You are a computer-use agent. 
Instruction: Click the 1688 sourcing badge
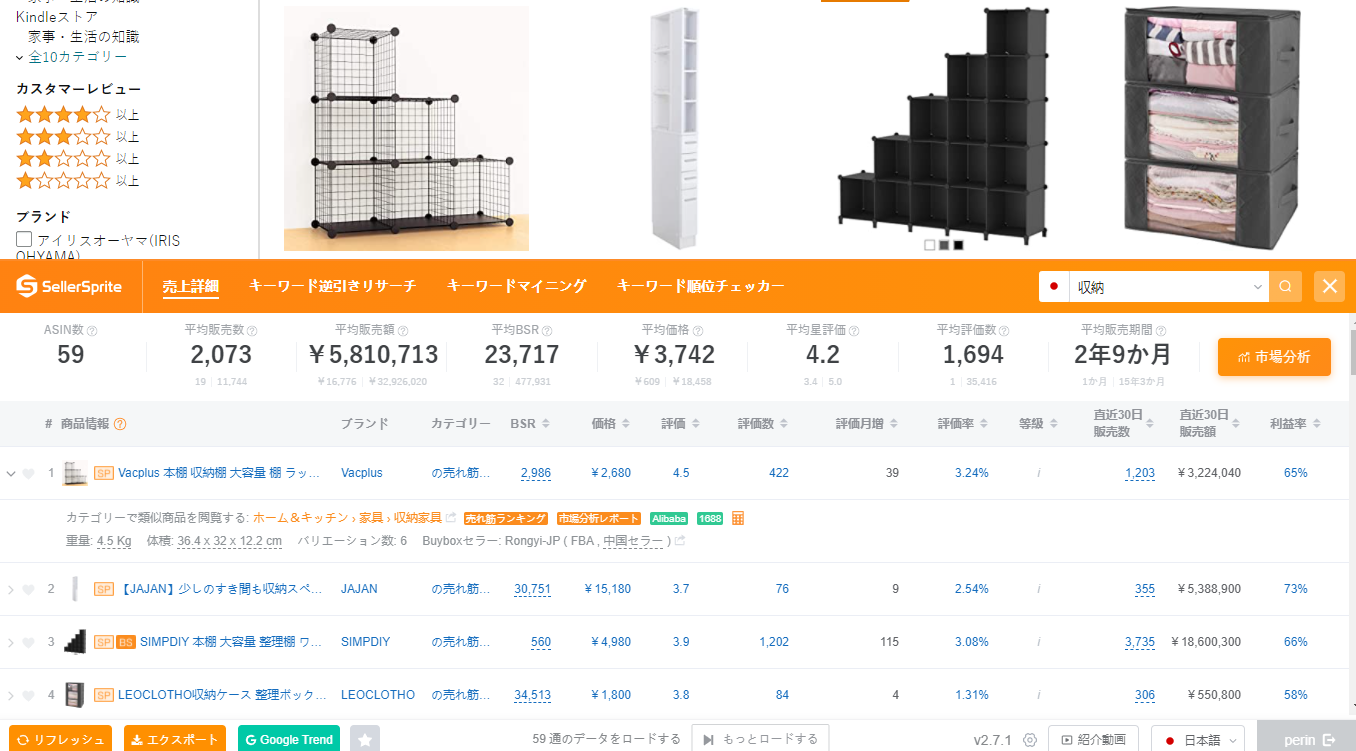[710, 518]
